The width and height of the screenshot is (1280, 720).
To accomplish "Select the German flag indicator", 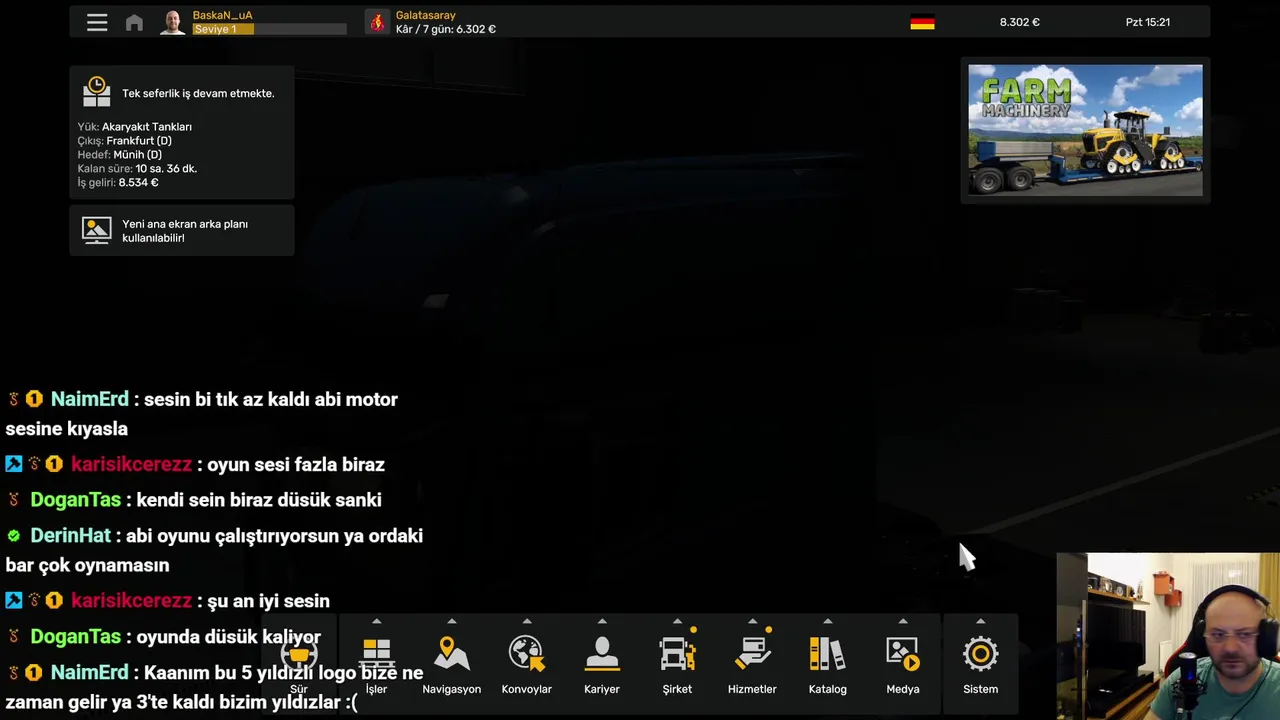I will click(922, 22).
